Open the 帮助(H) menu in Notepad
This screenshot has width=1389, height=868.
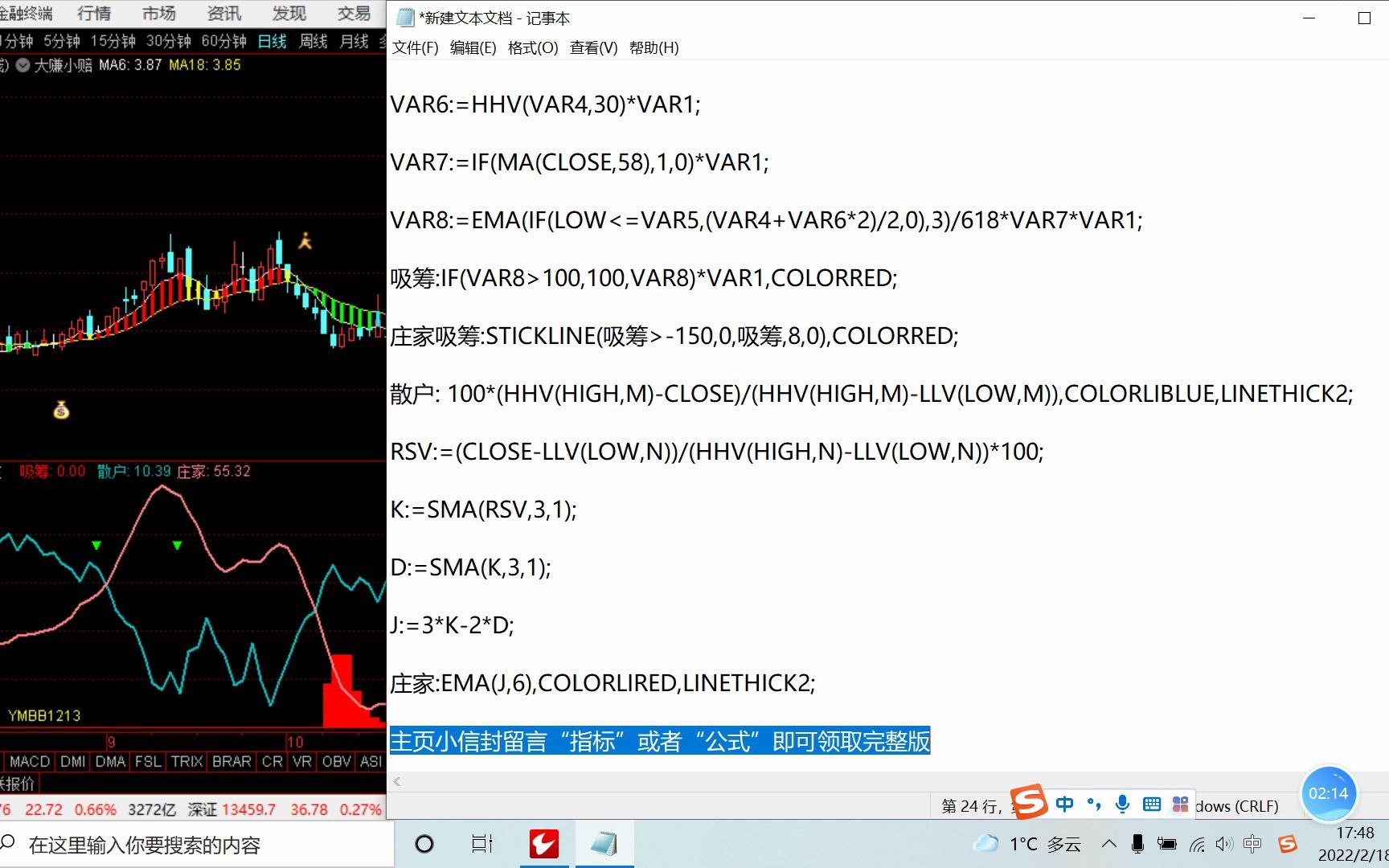654,47
